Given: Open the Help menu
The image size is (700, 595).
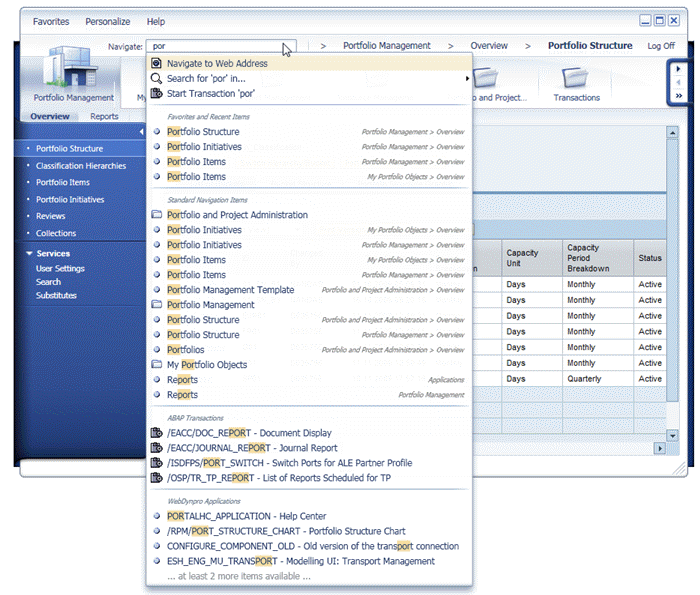Looking at the screenshot, I should point(156,21).
